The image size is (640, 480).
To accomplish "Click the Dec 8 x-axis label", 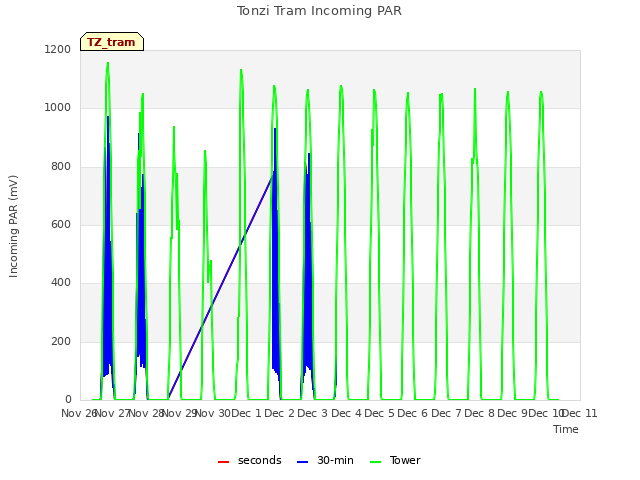I will coord(480,413).
